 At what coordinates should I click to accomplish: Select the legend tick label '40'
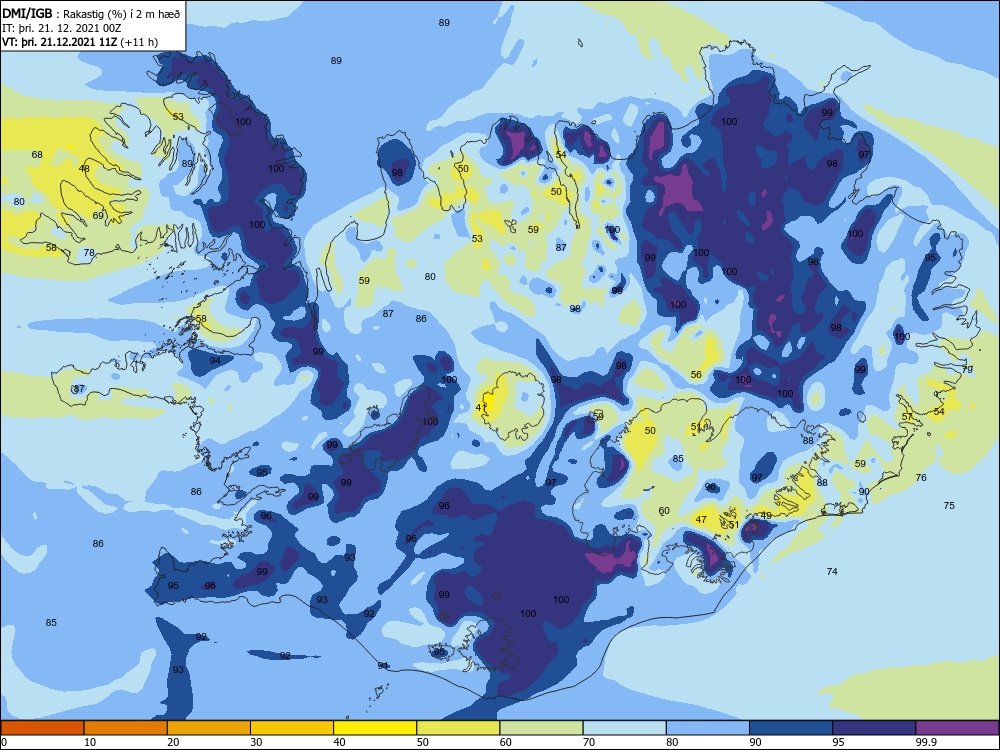[x=339, y=742]
